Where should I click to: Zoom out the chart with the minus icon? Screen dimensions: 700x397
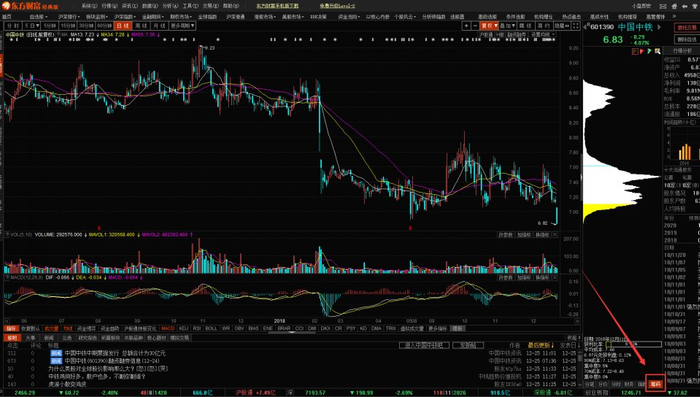click(475, 26)
